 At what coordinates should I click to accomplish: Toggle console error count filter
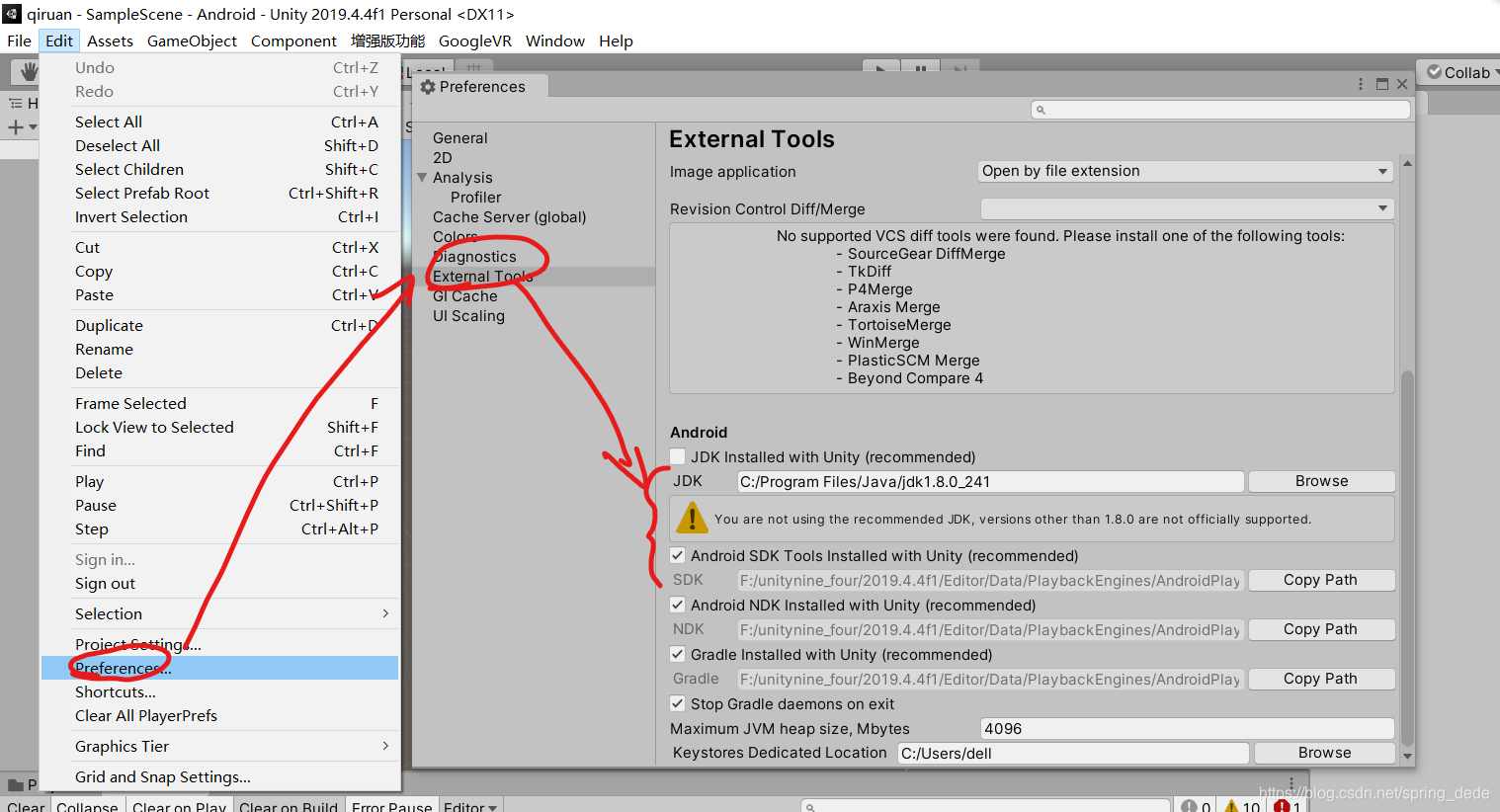tap(1287, 806)
